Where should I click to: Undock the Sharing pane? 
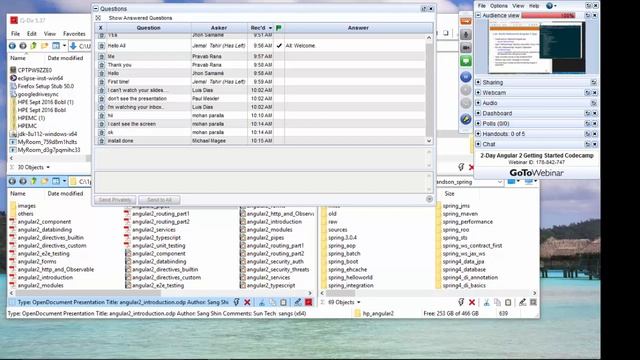coord(594,82)
